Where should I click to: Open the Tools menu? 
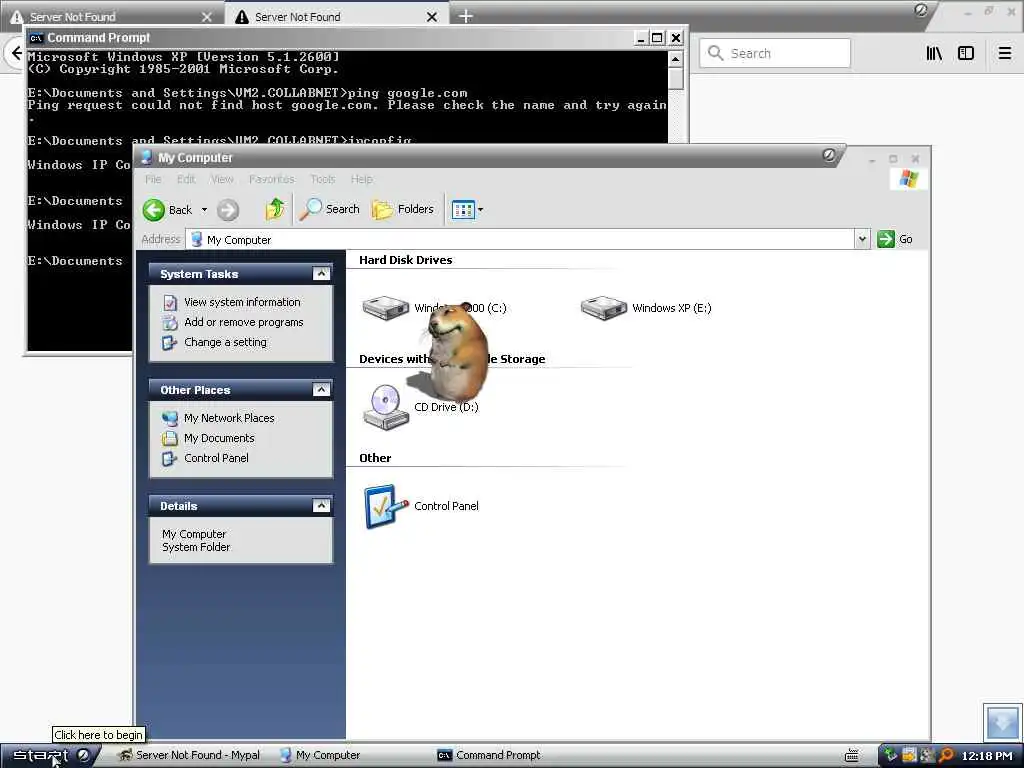pos(323,179)
